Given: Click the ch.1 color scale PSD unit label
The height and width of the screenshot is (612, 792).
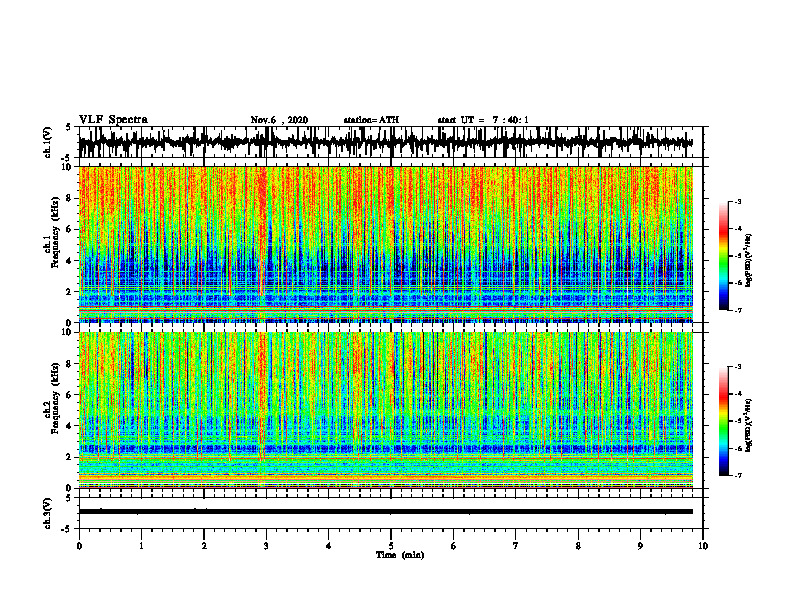Looking at the screenshot, I should 750,261.
